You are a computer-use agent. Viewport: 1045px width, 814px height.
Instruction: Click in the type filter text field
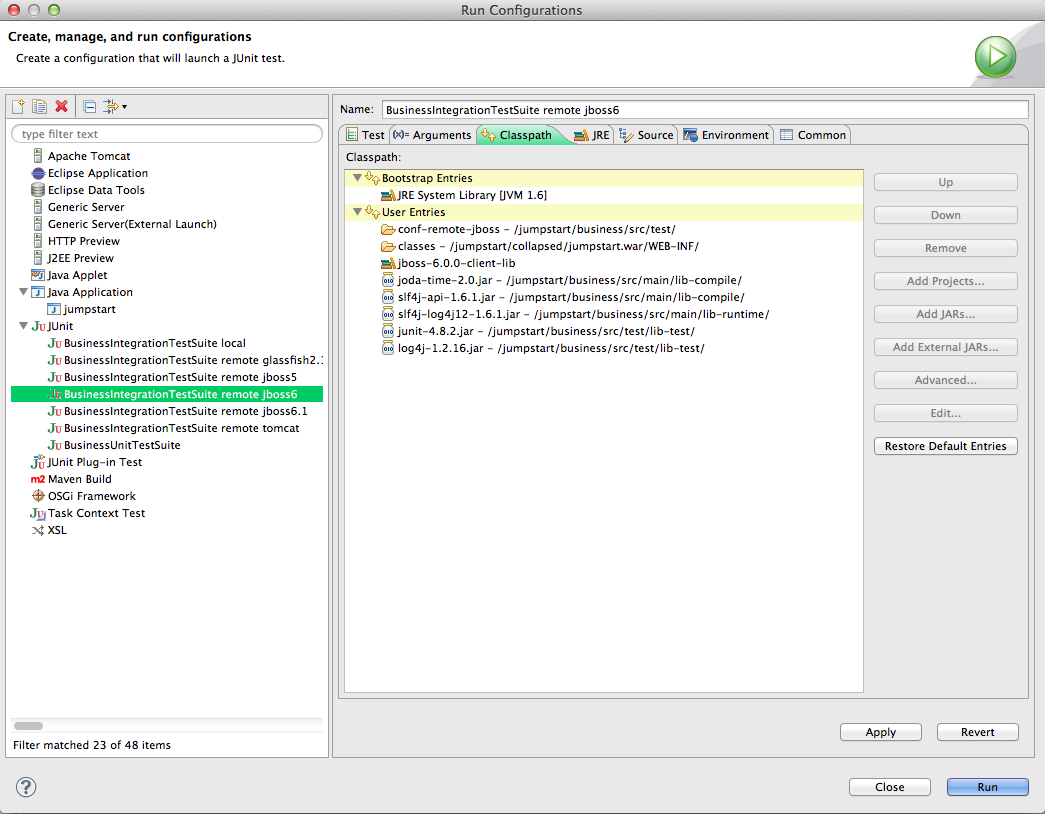(x=167, y=134)
